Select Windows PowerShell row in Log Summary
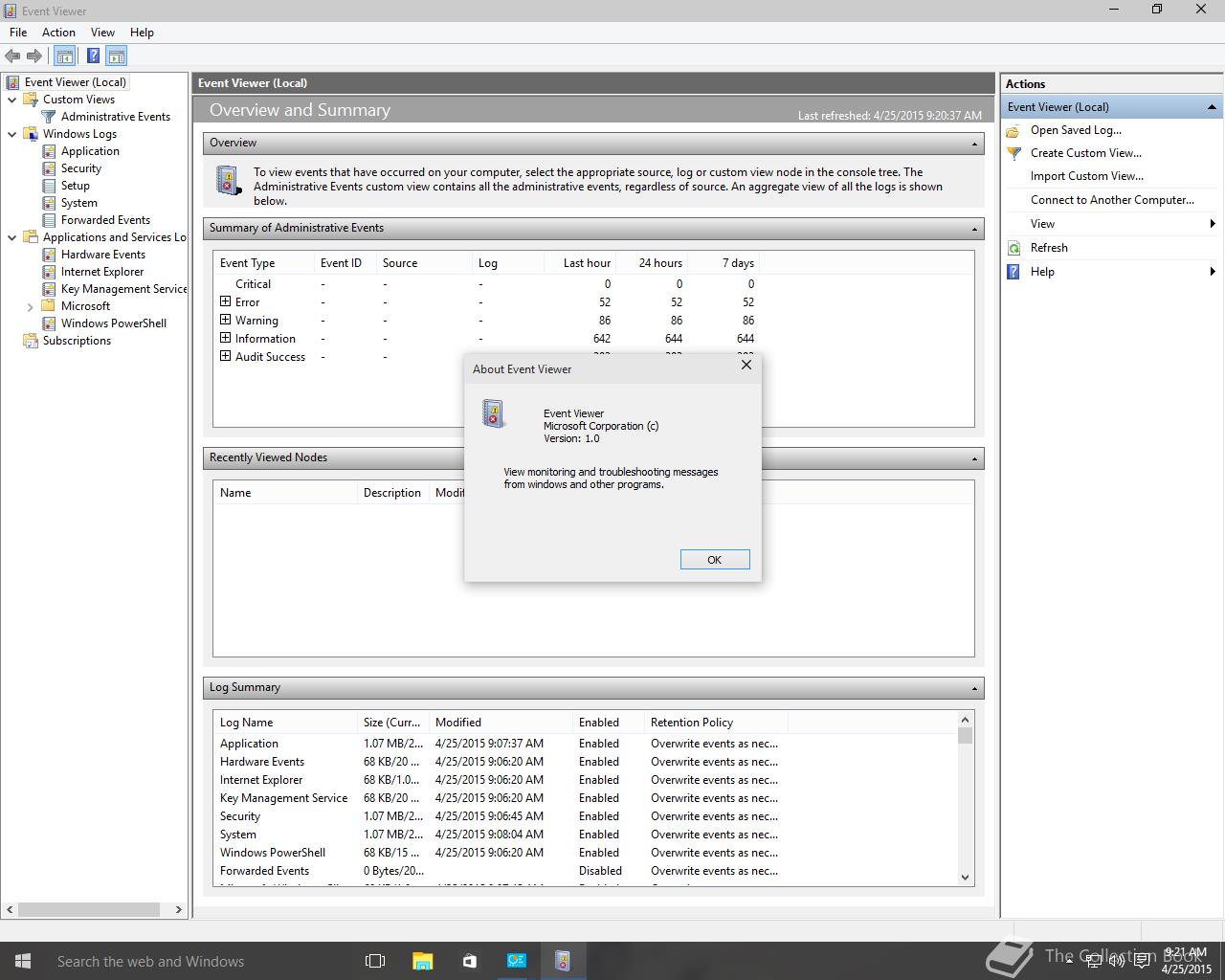The height and width of the screenshot is (980, 1225). 500,853
